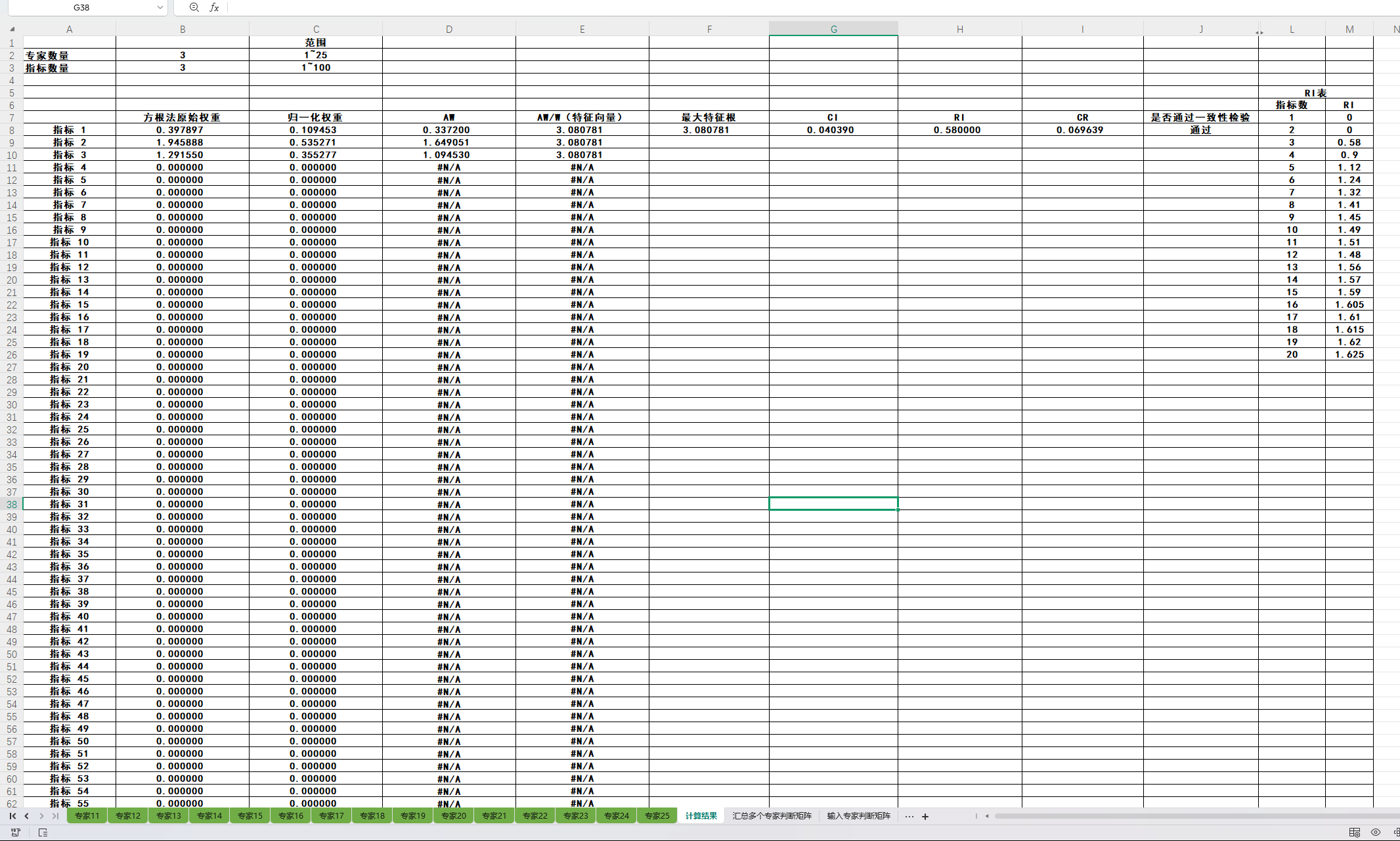The height and width of the screenshot is (841, 1400).
Task: Open the 输入专家判断矩阵 sheet tab
Action: click(858, 816)
